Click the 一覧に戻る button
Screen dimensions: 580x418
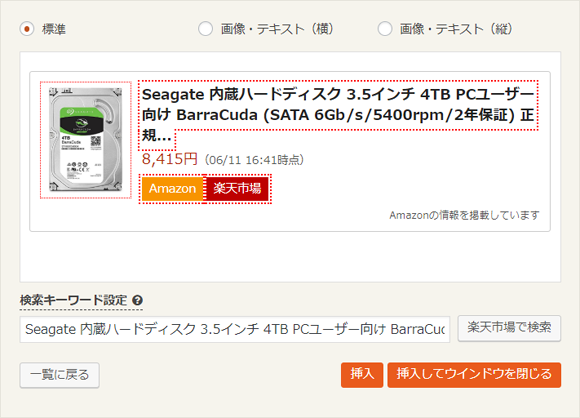tap(60, 375)
